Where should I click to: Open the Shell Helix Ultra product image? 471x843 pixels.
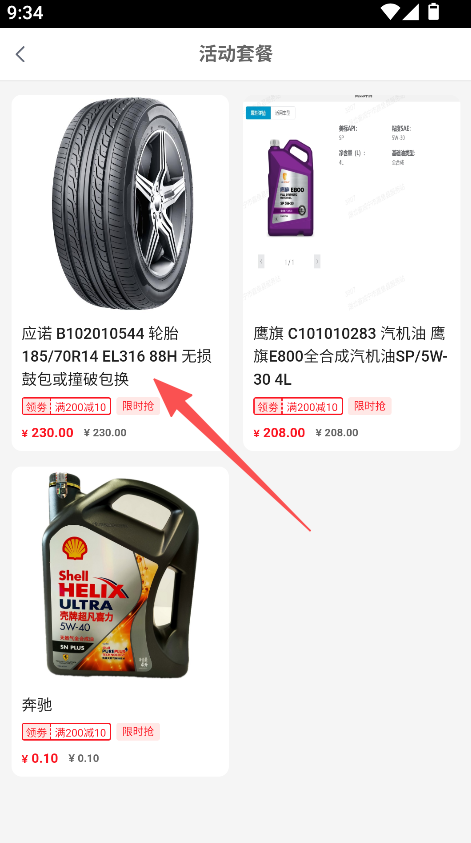pos(120,576)
